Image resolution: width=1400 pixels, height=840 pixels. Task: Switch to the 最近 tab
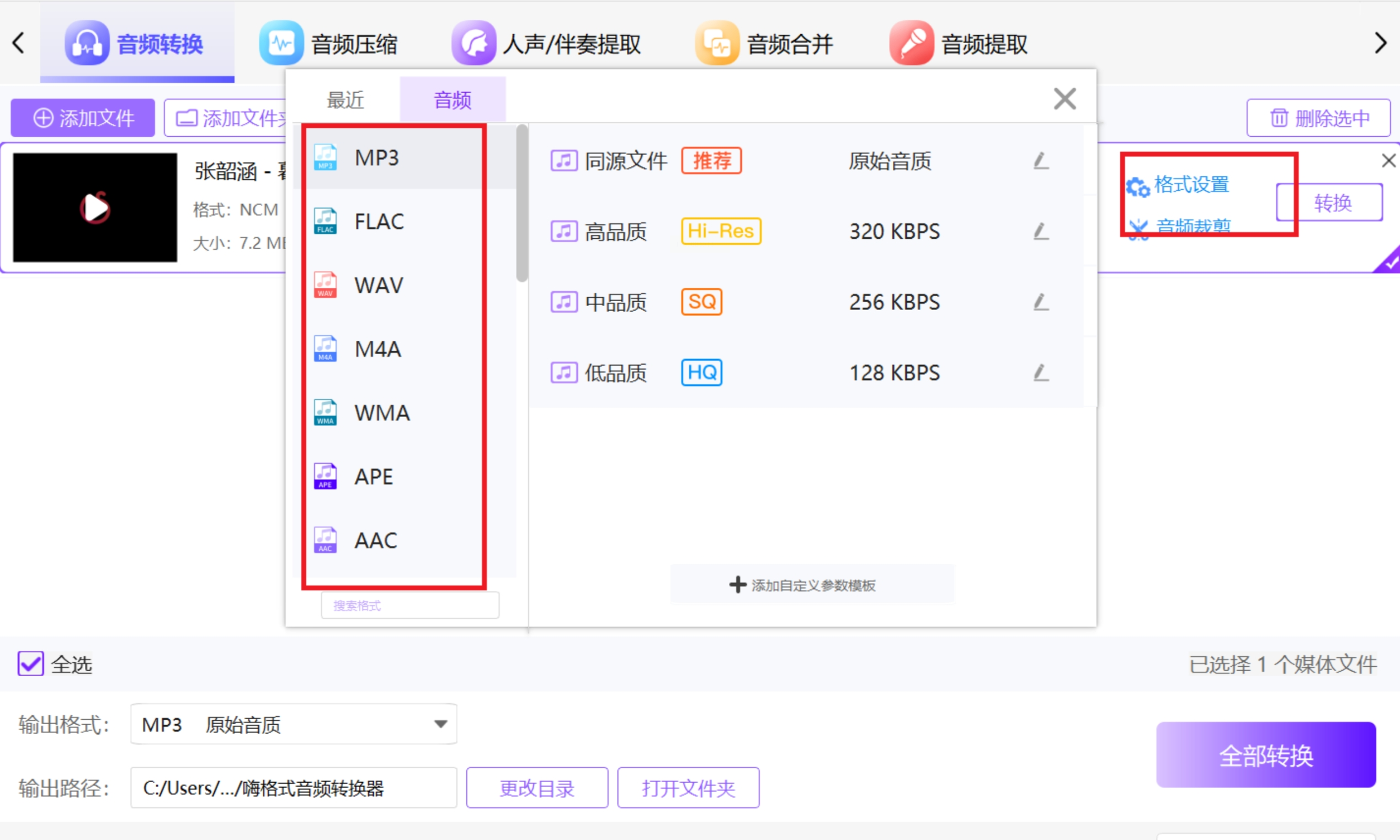345,100
